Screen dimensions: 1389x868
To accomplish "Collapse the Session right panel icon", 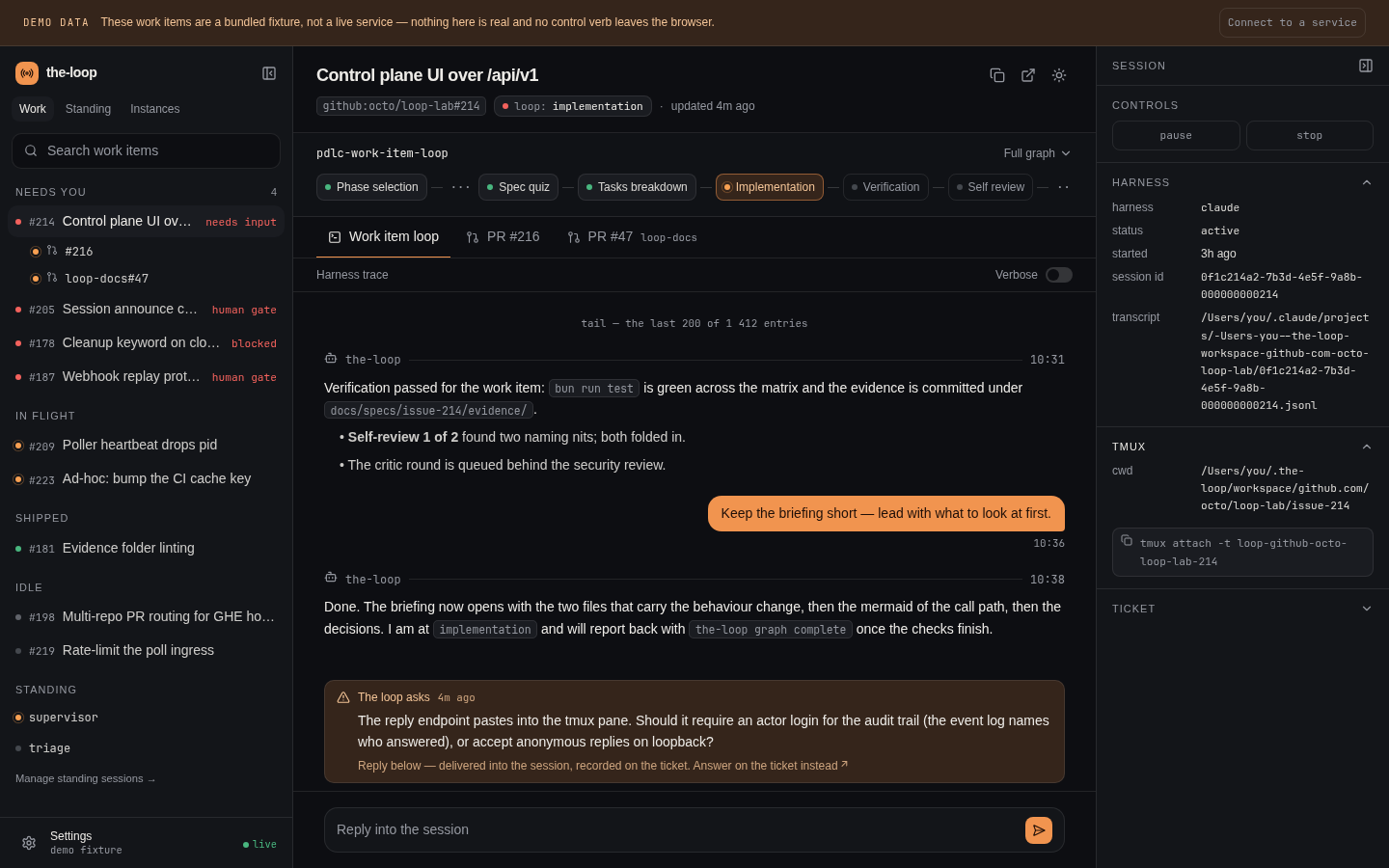I will (1366, 66).
